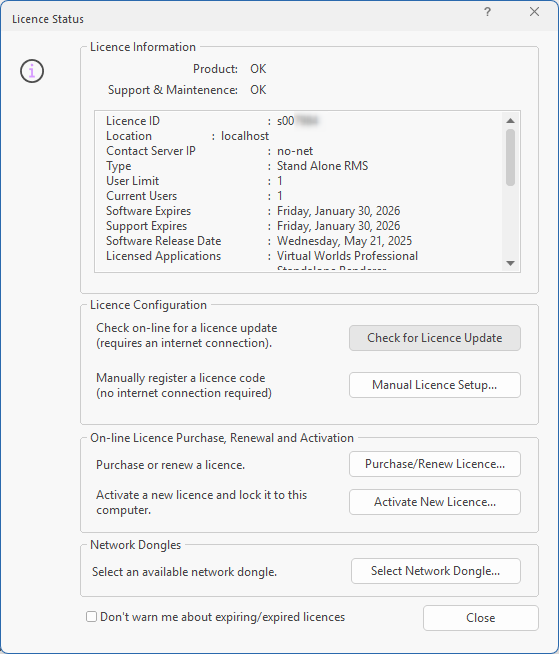Click the X icon in the title bar
The width and height of the screenshot is (559, 654).
coord(534,12)
